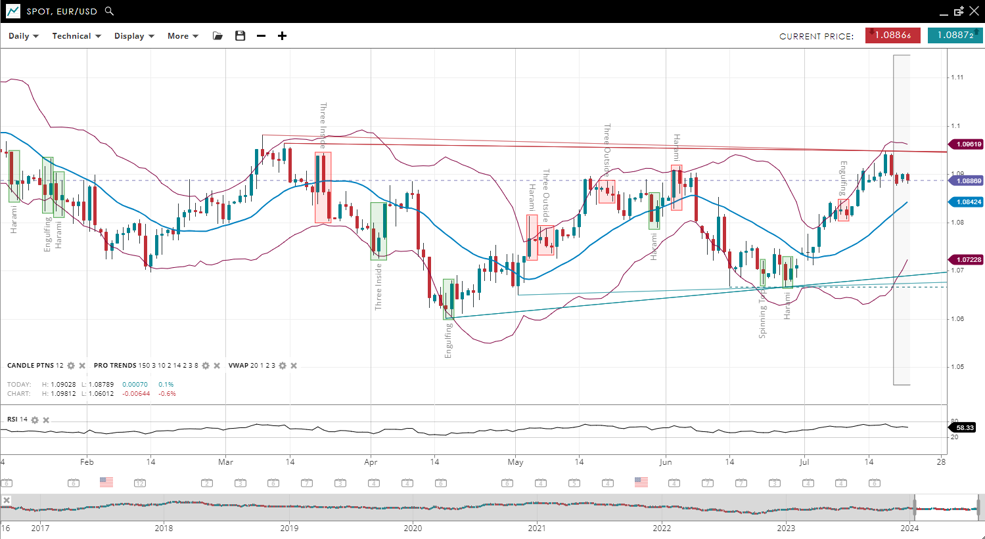The image size is (985, 539).
Task: Click the teal buy price 1.0887 button
Action: pos(954,35)
